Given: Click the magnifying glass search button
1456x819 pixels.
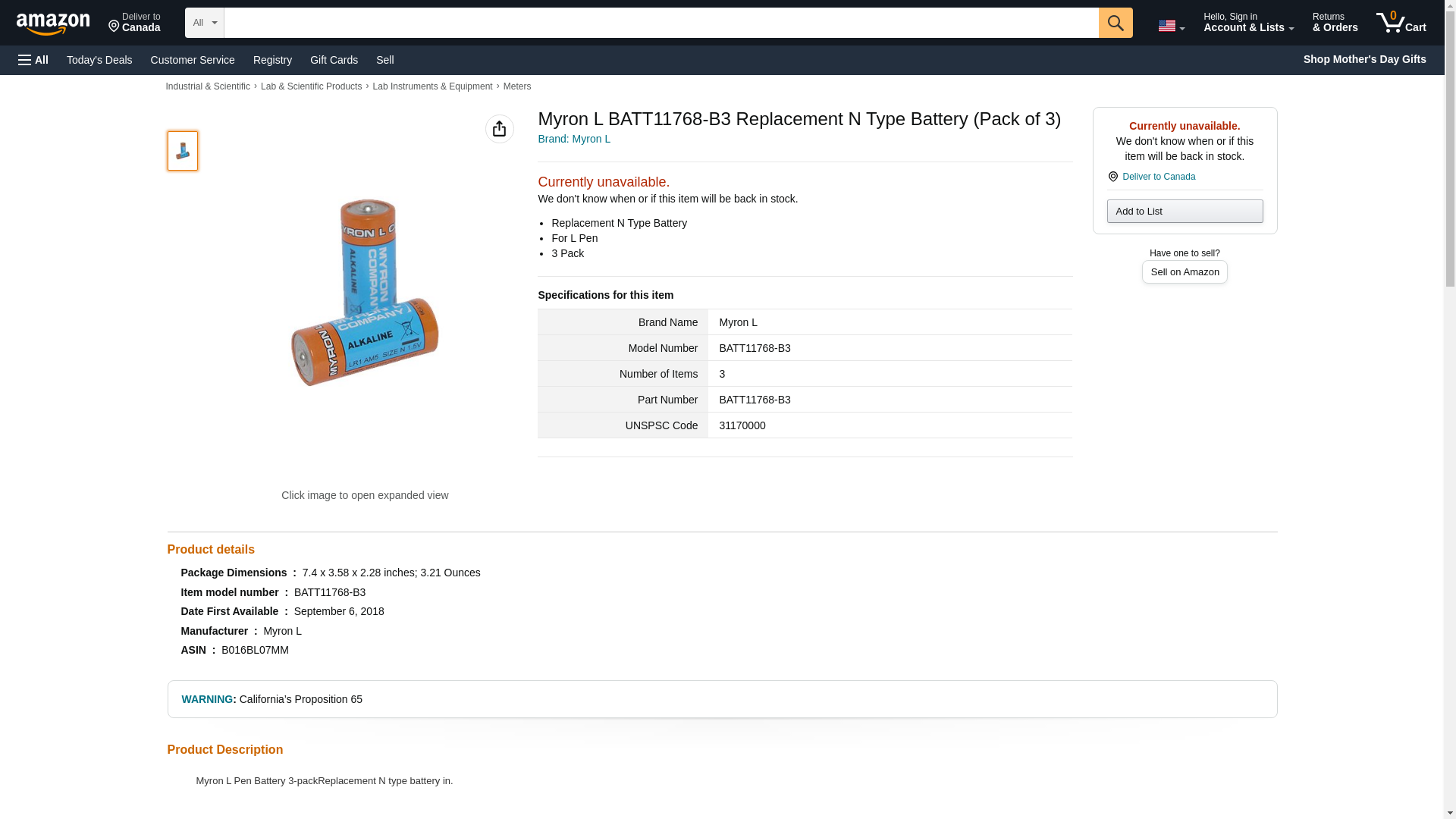Looking at the screenshot, I should click(x=1115, y=23).
